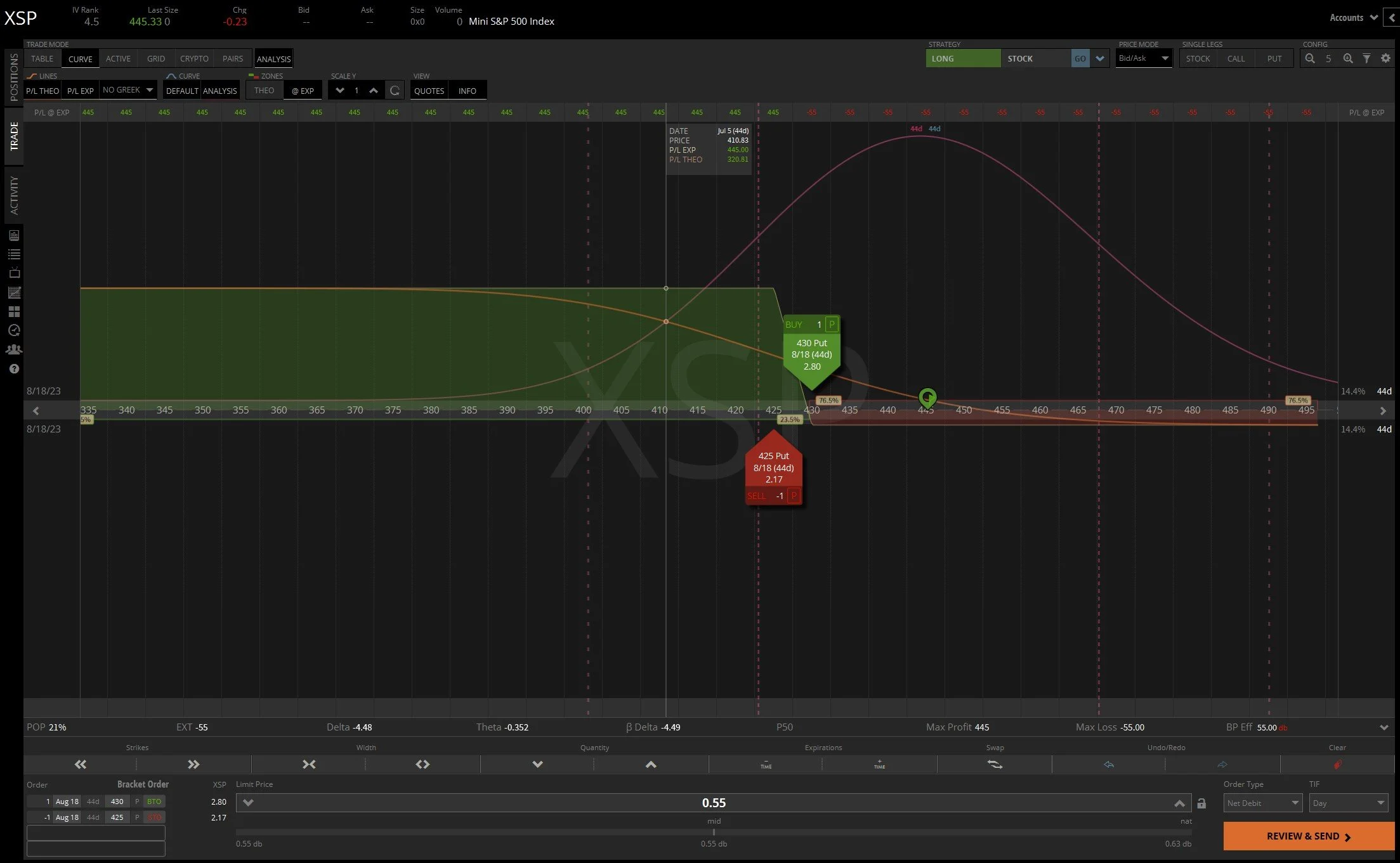
Task: Select the history clock icon on the sidebar
Action: pos(13,330)
